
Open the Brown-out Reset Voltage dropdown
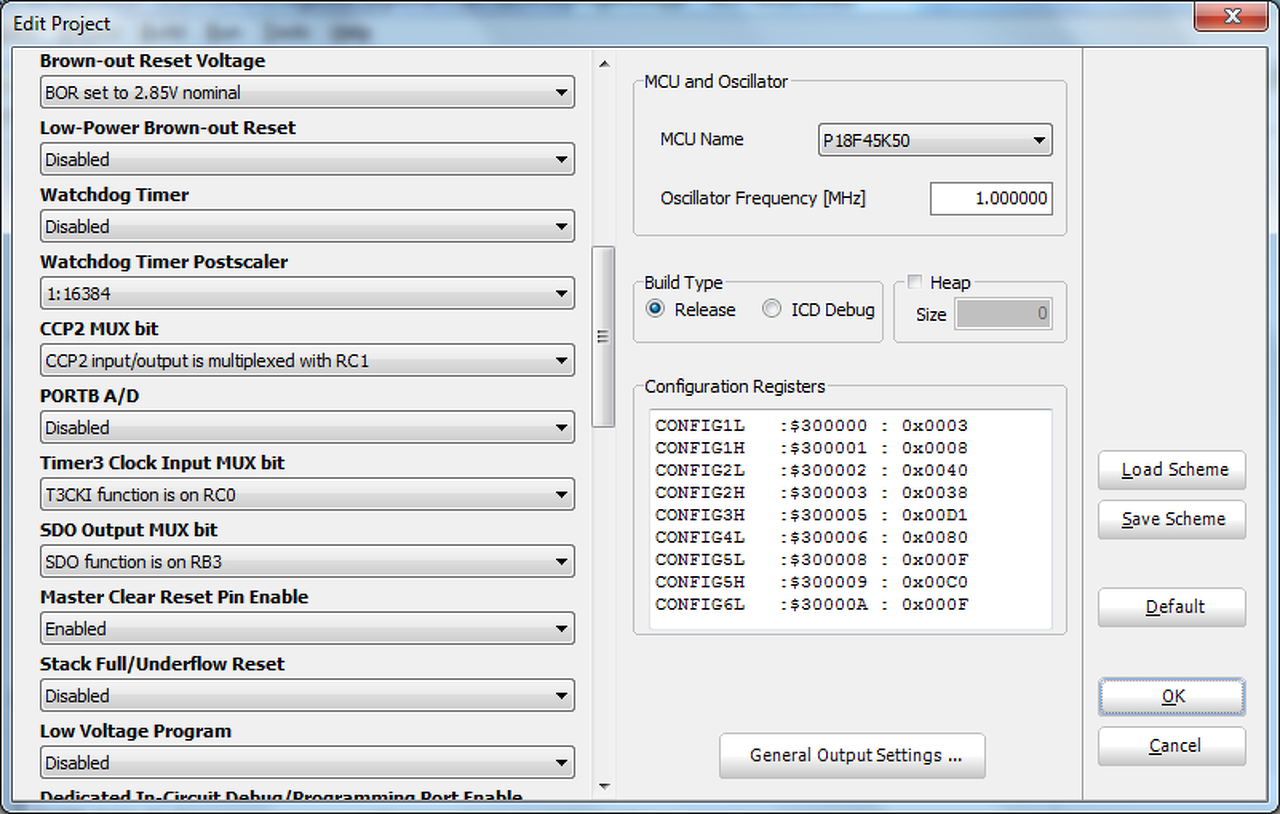pyautogui.click(x=307, y=92)
